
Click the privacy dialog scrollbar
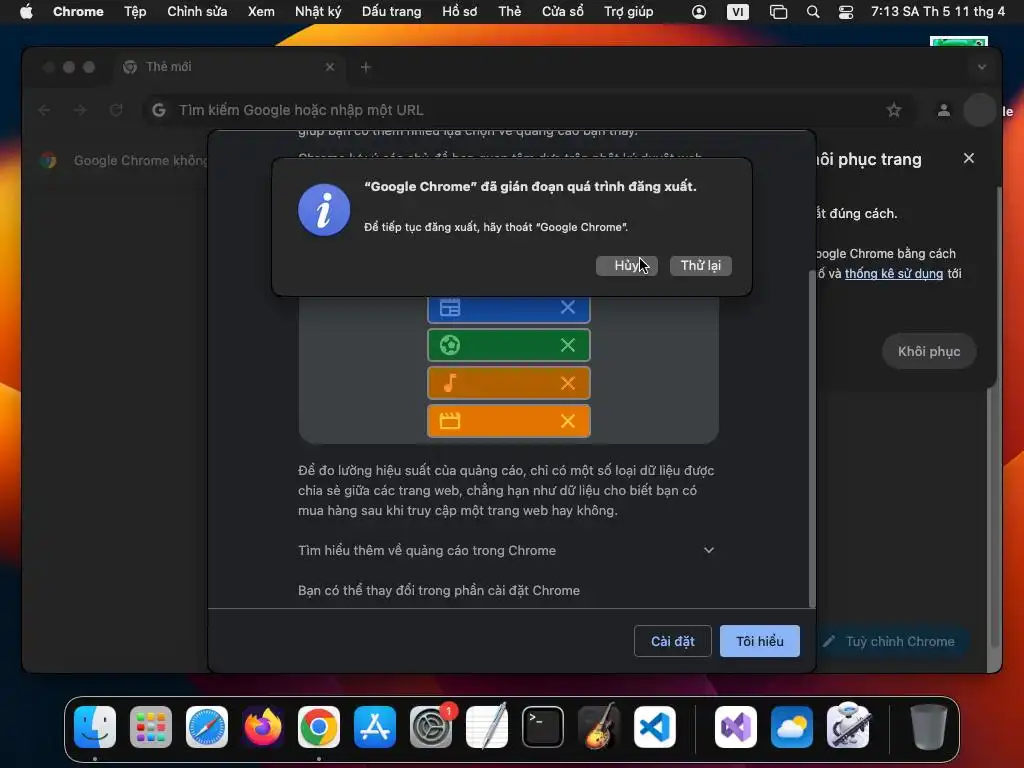(x=812, y=438)
